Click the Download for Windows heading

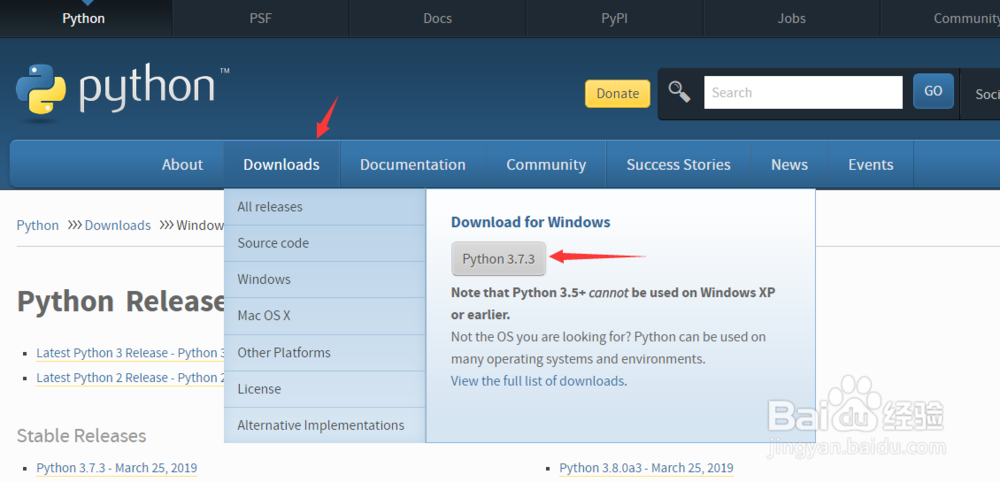[x=531, y=222]
